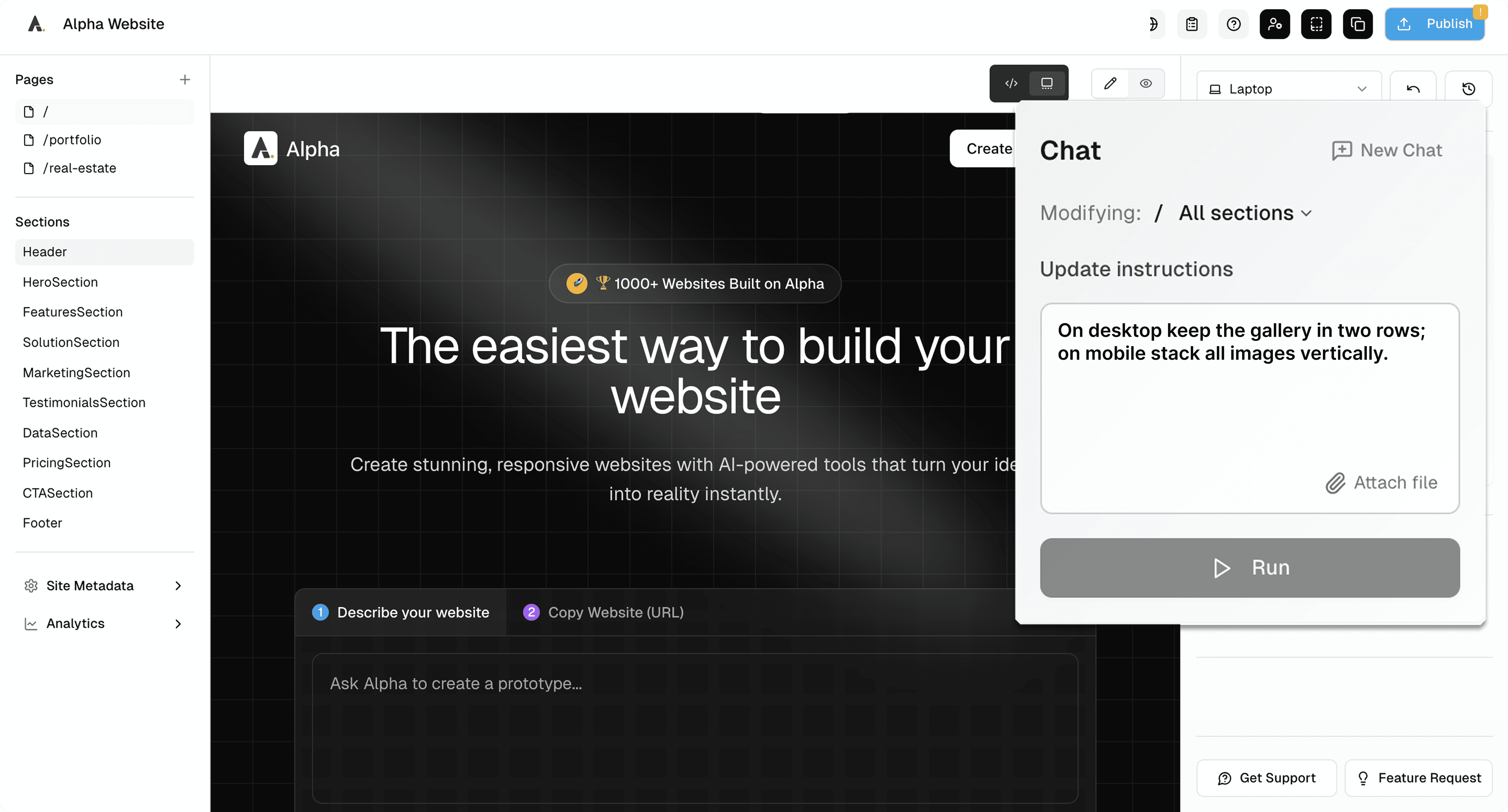Click the add new page plus icon
1508x812 pixels.
184,80
